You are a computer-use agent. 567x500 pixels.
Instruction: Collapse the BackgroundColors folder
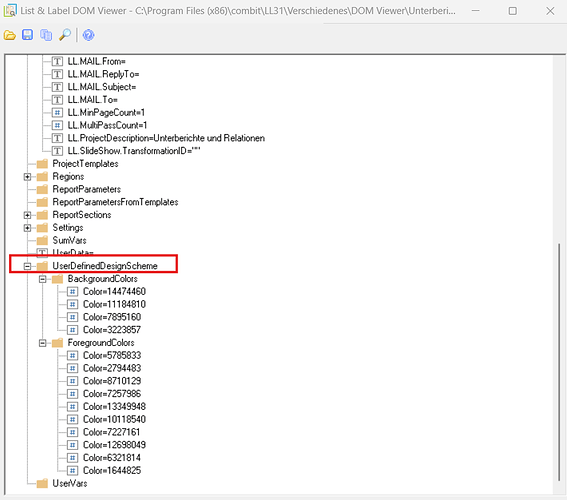coord(42,279)
